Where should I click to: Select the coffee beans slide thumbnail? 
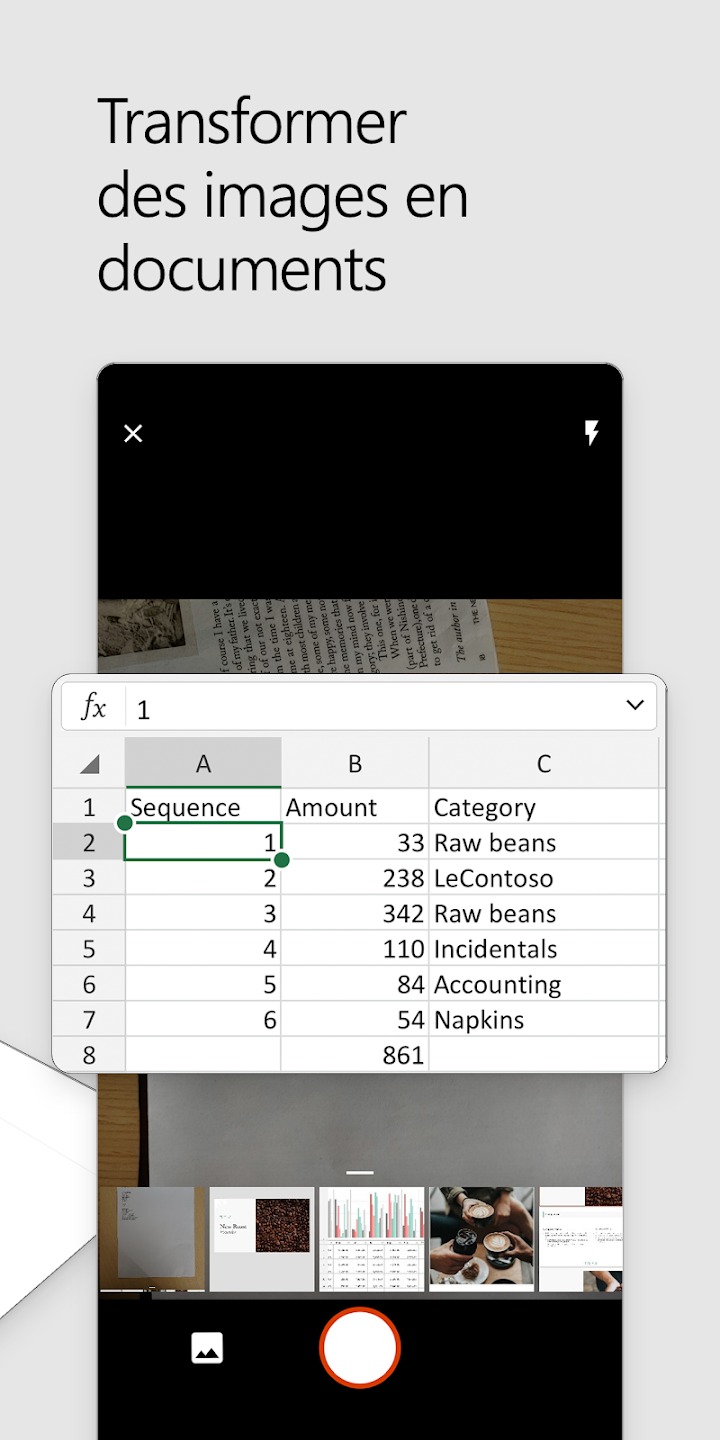[x=262, y=1239]
